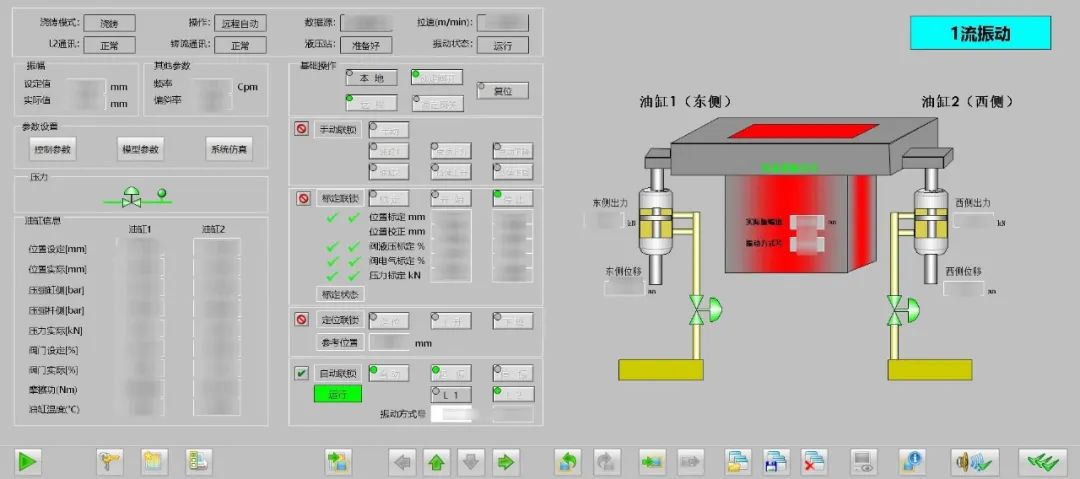This screenshot has width=1080, height=479.
Task: Select the L1 vibration mode button
Action: (451, 394)
